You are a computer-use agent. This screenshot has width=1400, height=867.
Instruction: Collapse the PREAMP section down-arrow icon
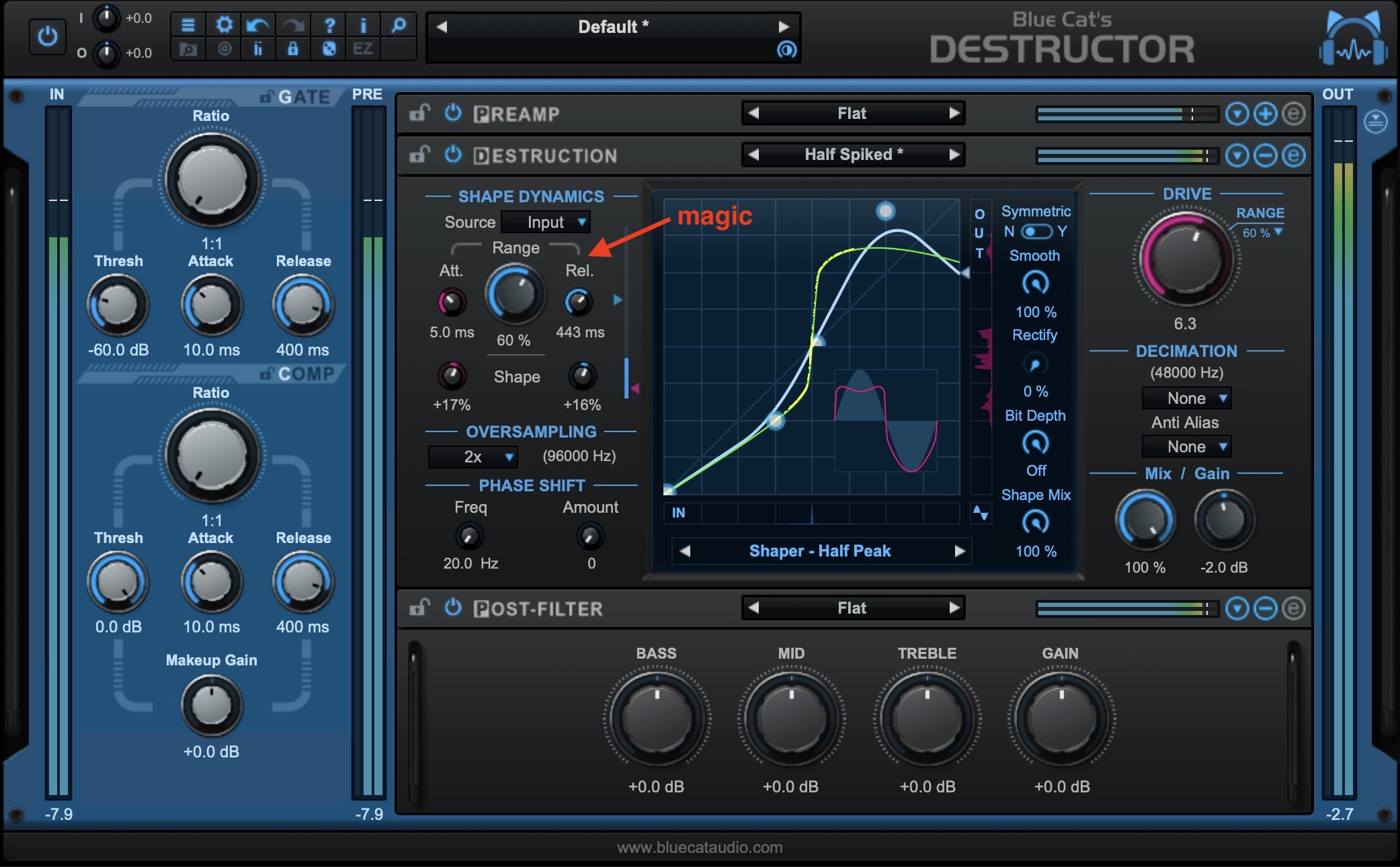[1237, 114]
